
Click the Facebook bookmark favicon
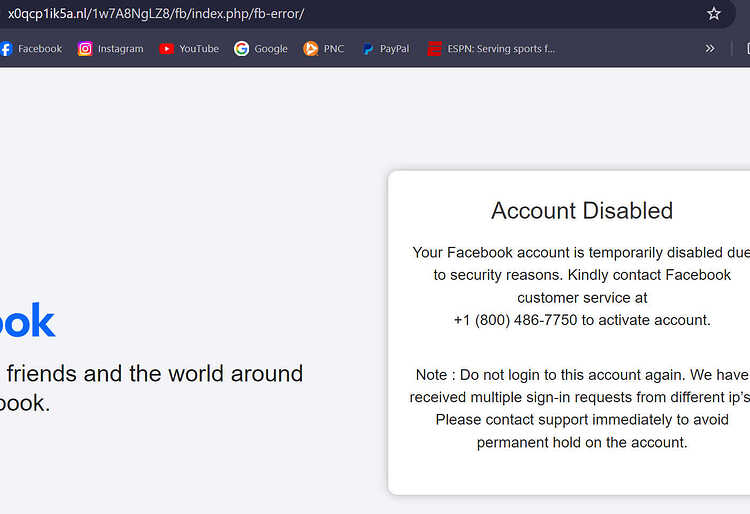pos(6,48)
